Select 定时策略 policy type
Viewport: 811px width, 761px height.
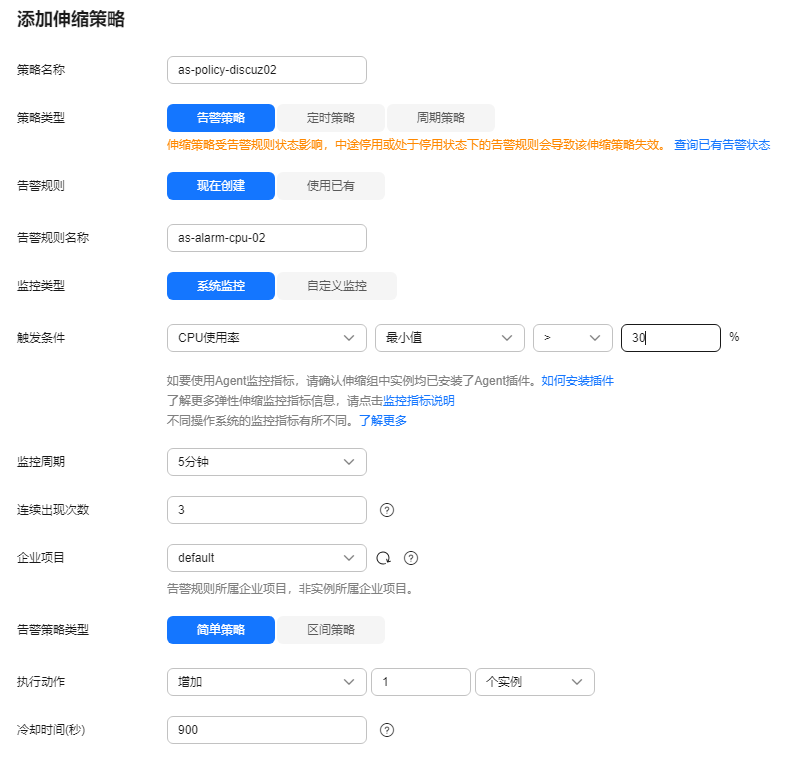coord(331,118)
